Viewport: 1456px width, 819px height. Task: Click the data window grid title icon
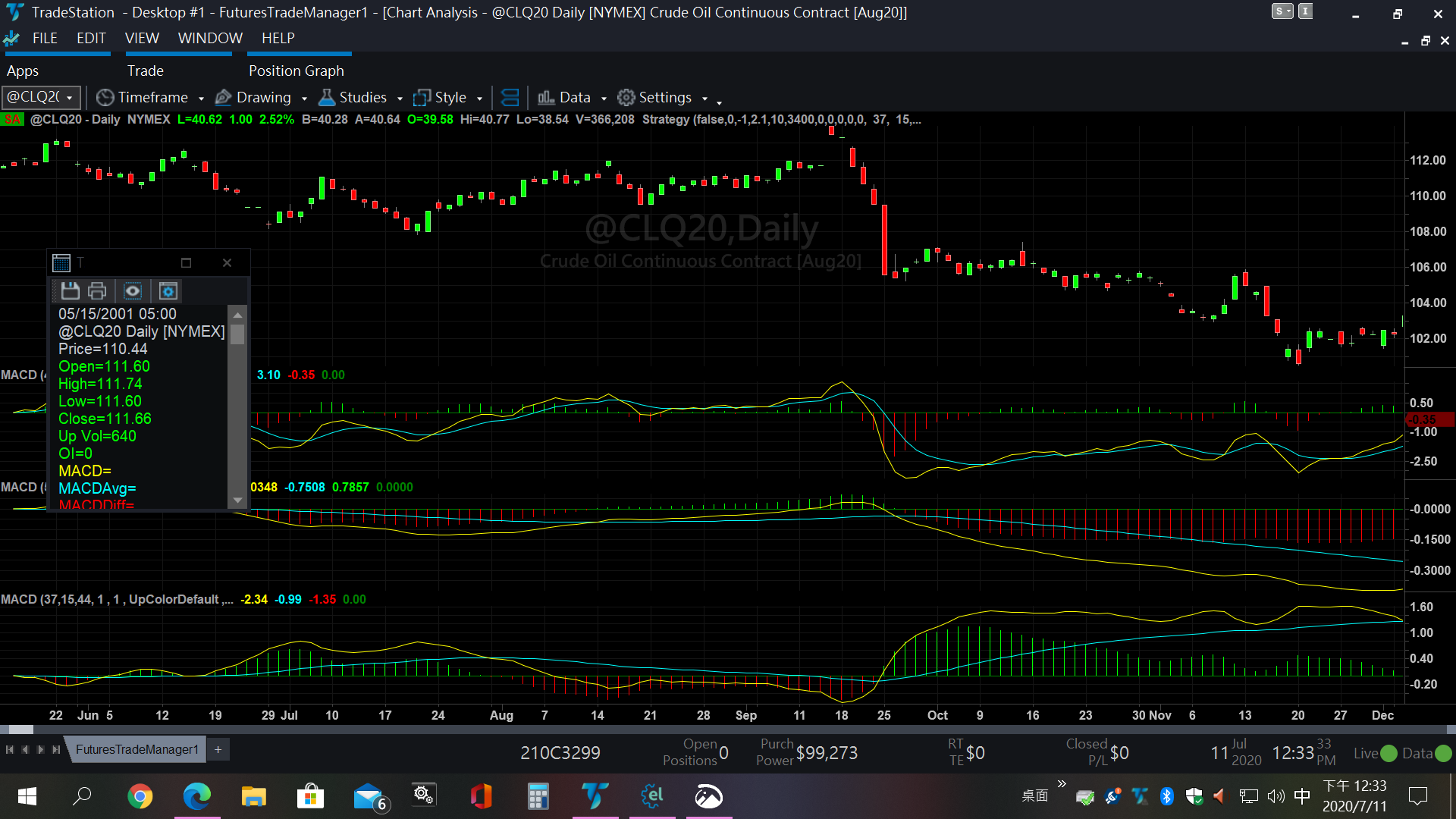(x=61, y=262)
